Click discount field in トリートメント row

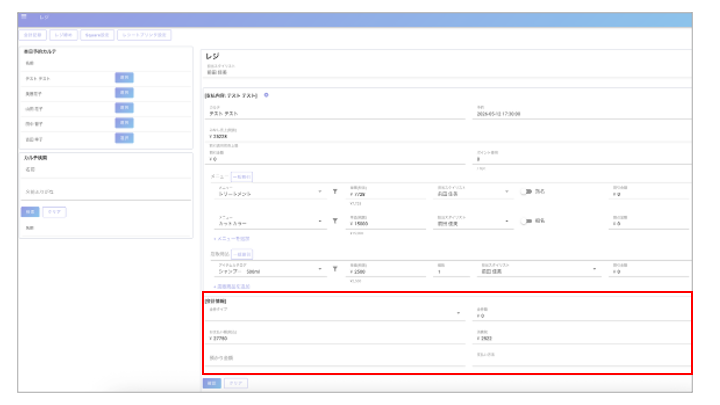tap(649, 191)
